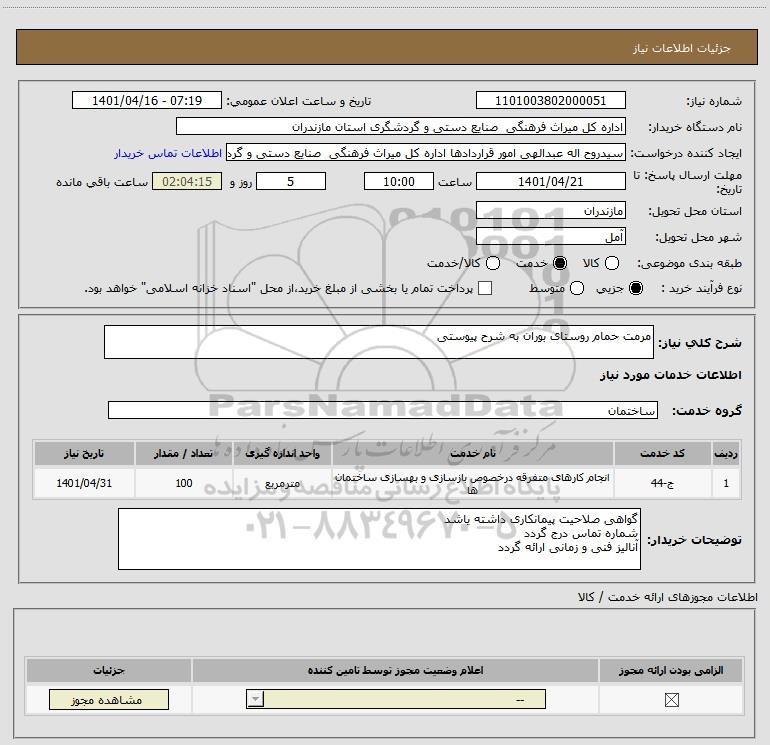
Task: Click the اطلاعات خدمات مورد نیاز heading
Action: (671, 375)
